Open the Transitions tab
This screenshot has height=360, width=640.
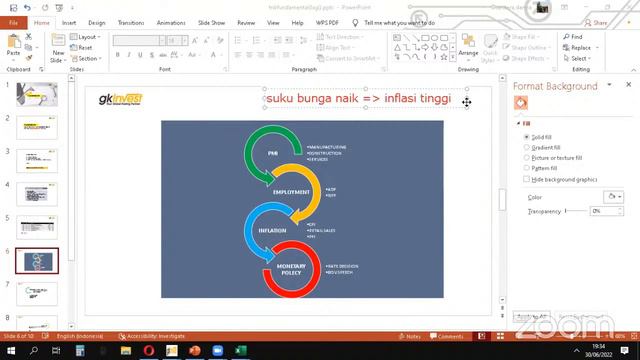pyautogui.click(x=131, y=23)
